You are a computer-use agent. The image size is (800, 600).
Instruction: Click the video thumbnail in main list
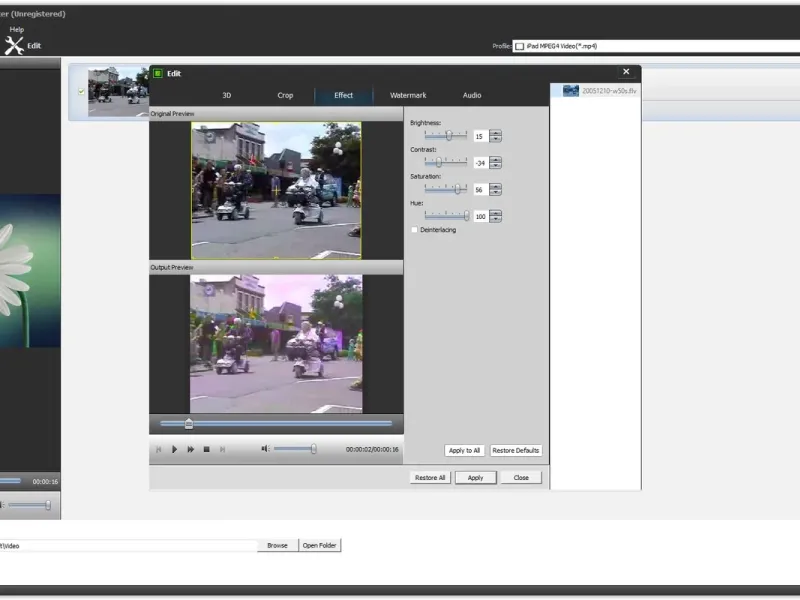118,92
